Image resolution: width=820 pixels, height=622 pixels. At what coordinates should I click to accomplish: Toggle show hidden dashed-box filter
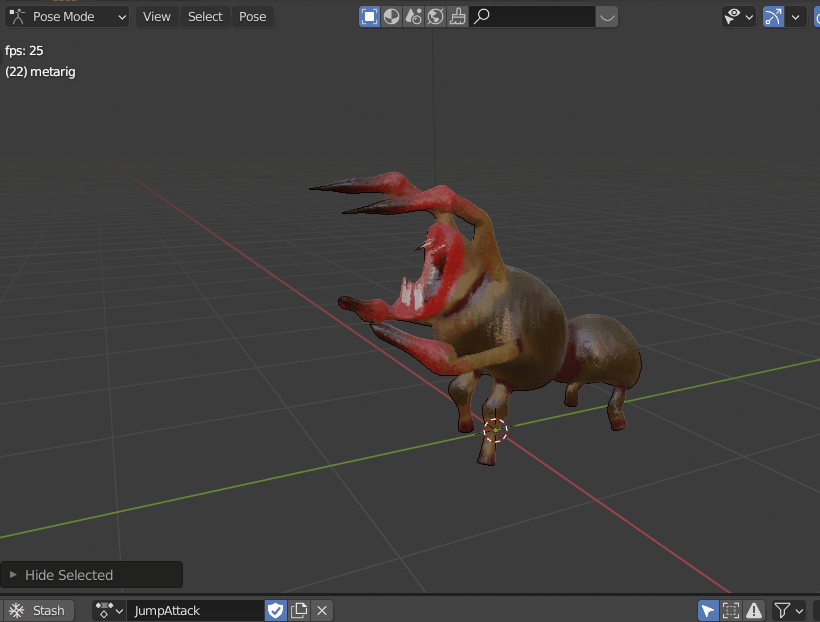point(731,610)
